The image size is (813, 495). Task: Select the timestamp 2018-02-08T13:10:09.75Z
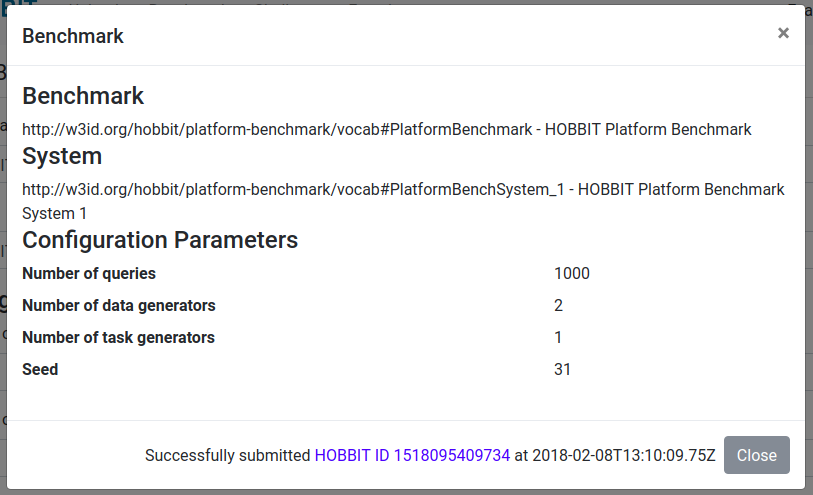(x=624, y=455)
